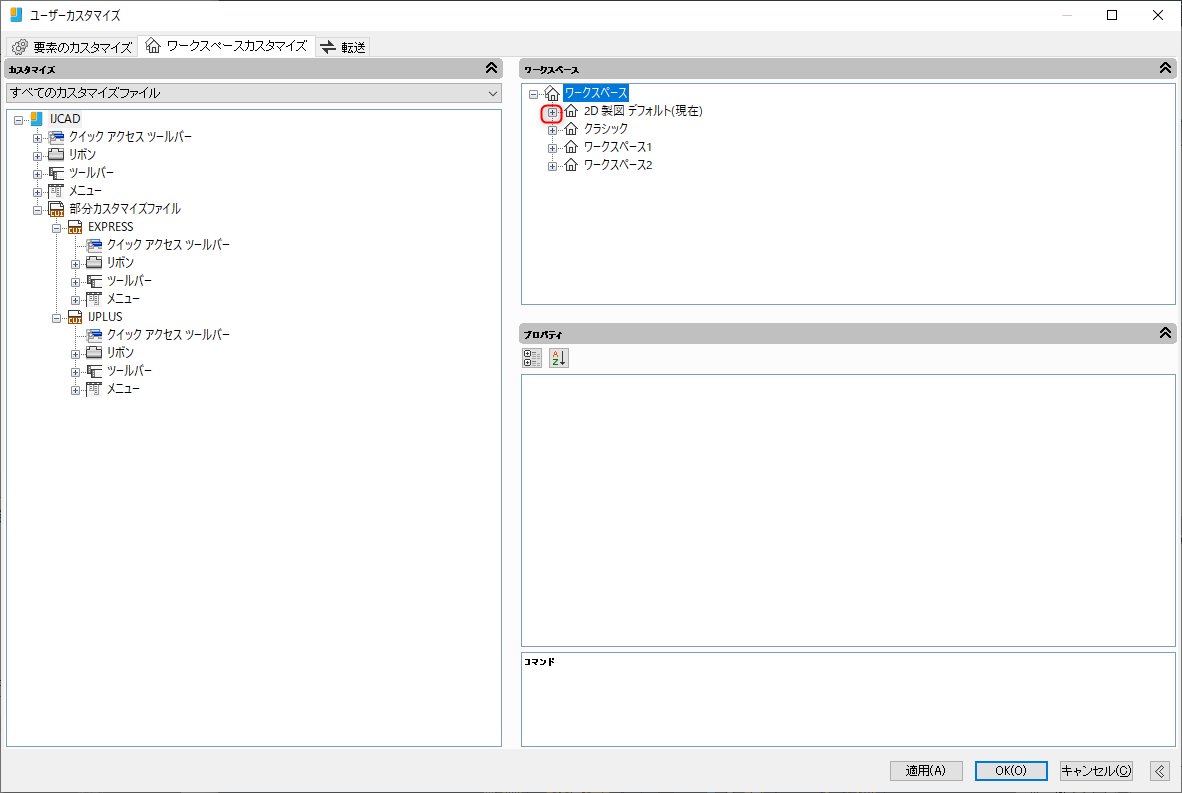Screen dimensions: 1182x793
Task: Maximize the ユーザーカスタマイズ window
Action: tap(1112, 15)
